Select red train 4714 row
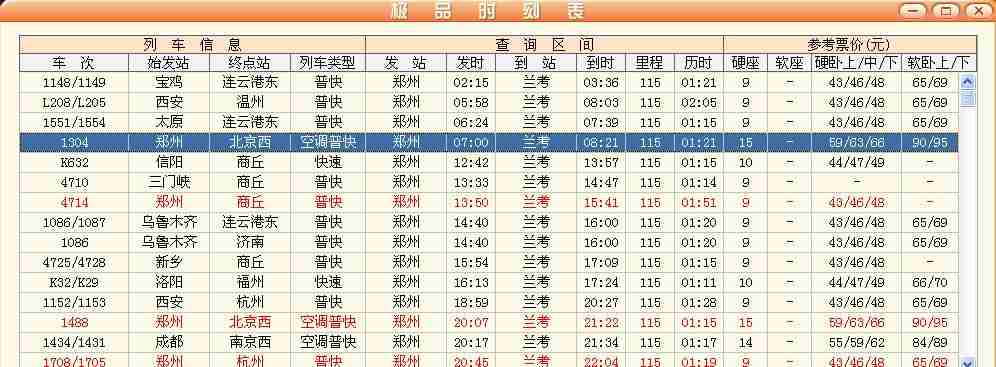The height and width of the screenshot is (367, 996). tap(489, 203)
